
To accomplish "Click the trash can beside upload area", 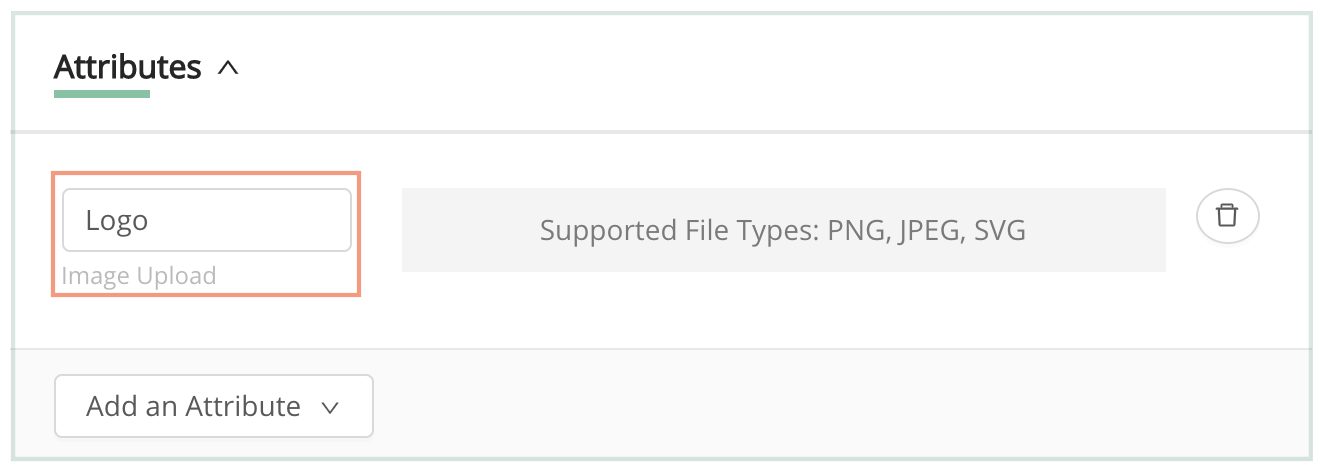I will tap(1227, 216).
